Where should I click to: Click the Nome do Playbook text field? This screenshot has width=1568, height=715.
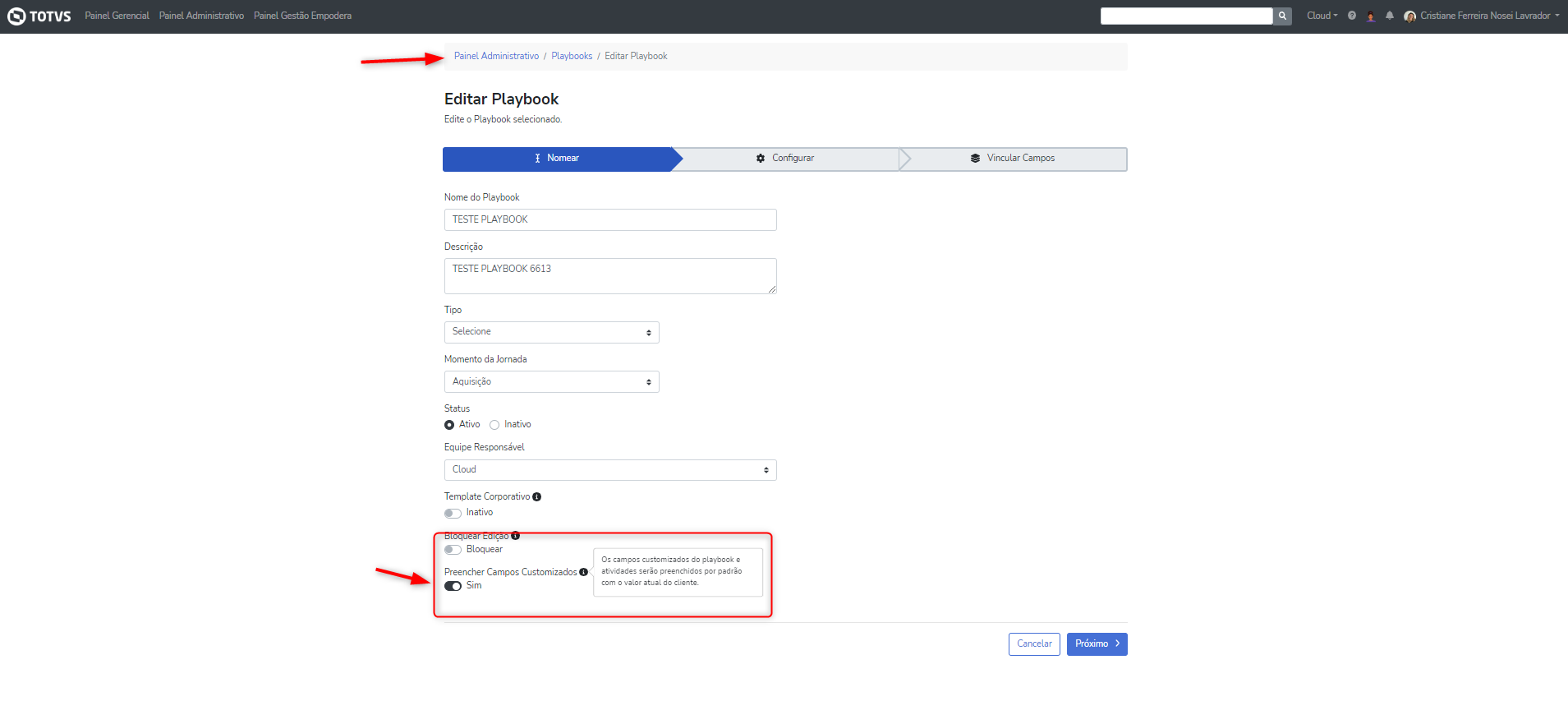coord(610,220)
